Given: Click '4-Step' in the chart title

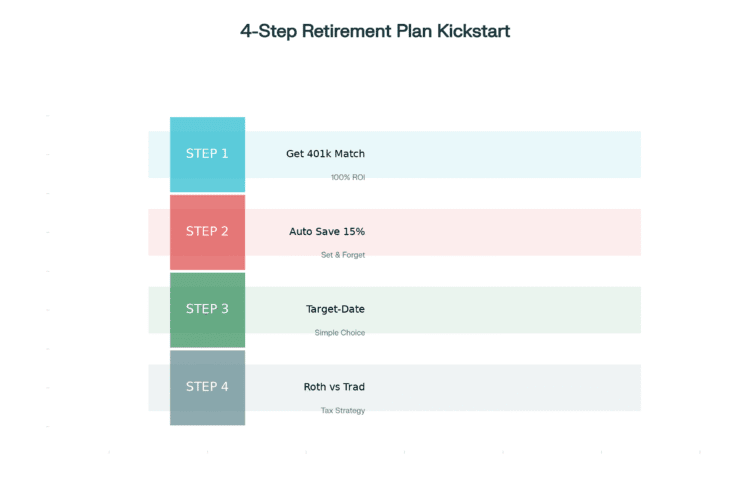Looking at the screenshot, I should [x=269, y=31].
